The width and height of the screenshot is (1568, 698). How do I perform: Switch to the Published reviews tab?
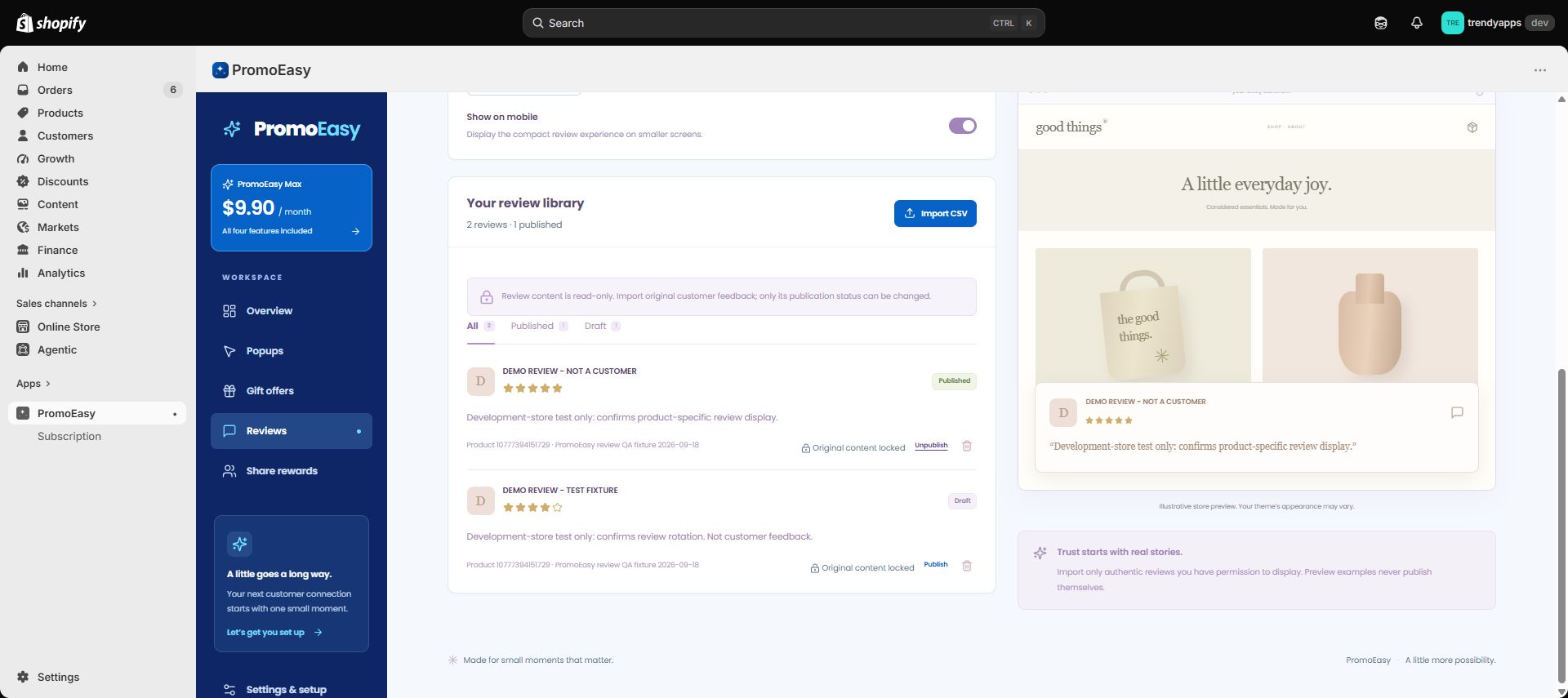539,327
